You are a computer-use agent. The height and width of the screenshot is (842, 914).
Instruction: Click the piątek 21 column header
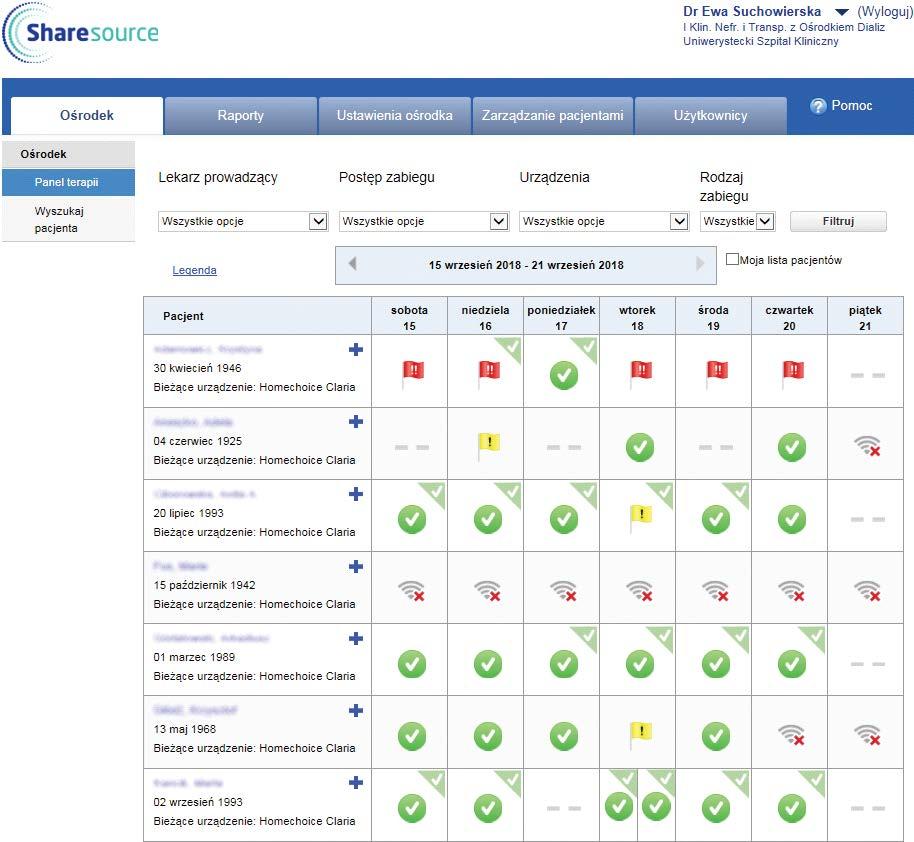865,317
